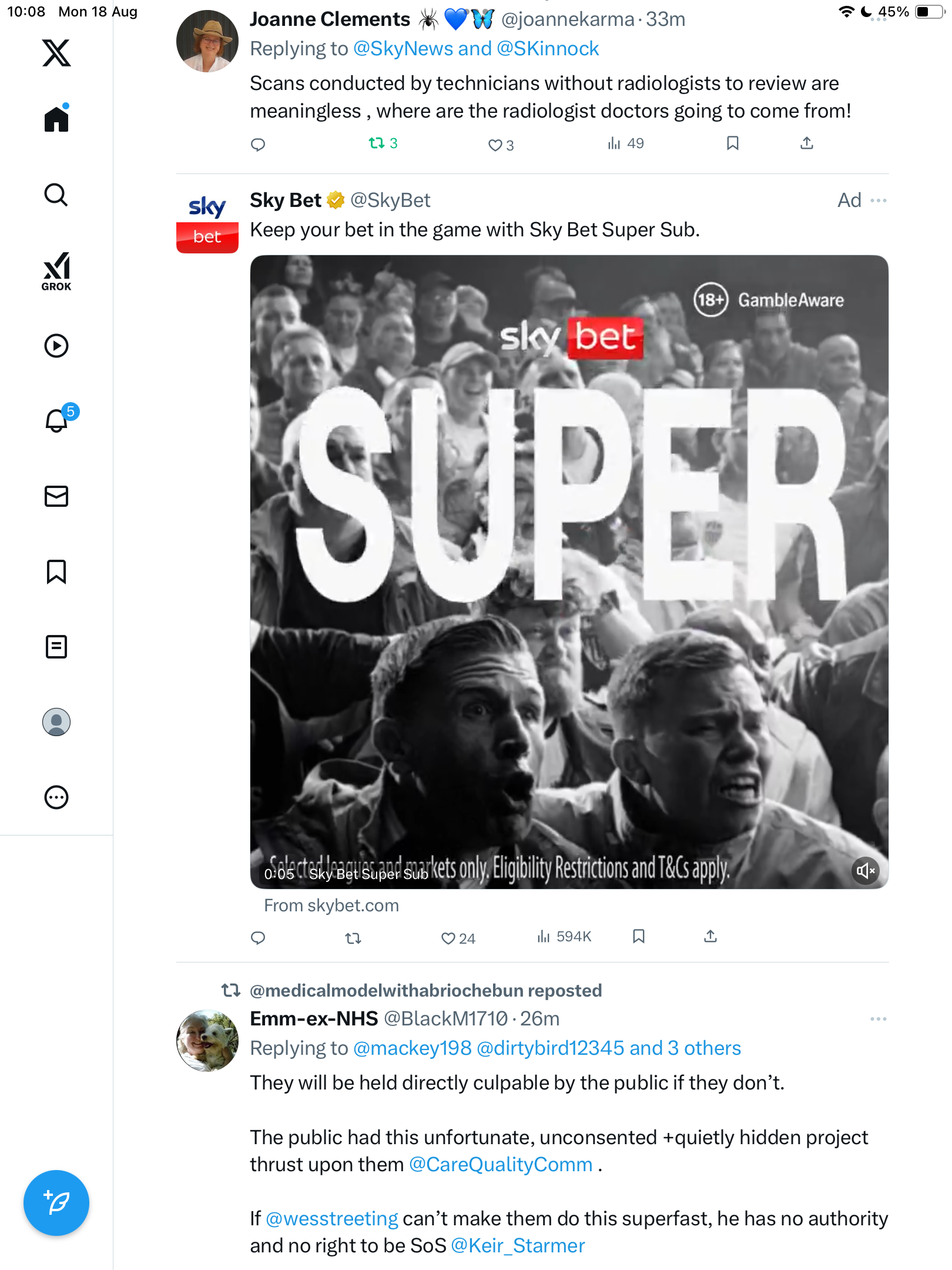This screenshot has width=952, height=1270.
Task: Like Joanne Clements' reply
Action: coord(495,145)
